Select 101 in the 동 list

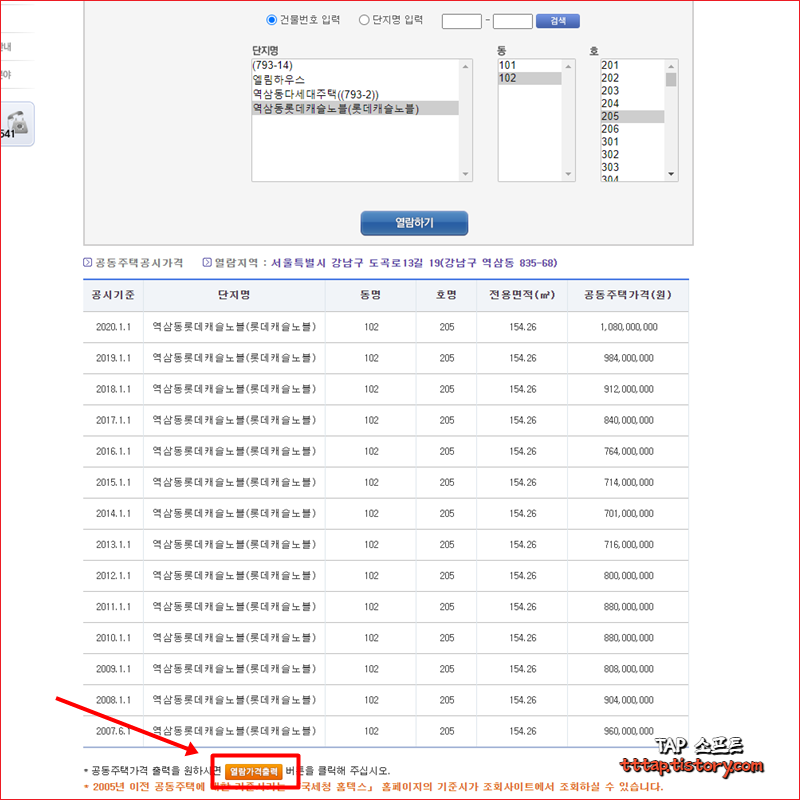(530, 65)
